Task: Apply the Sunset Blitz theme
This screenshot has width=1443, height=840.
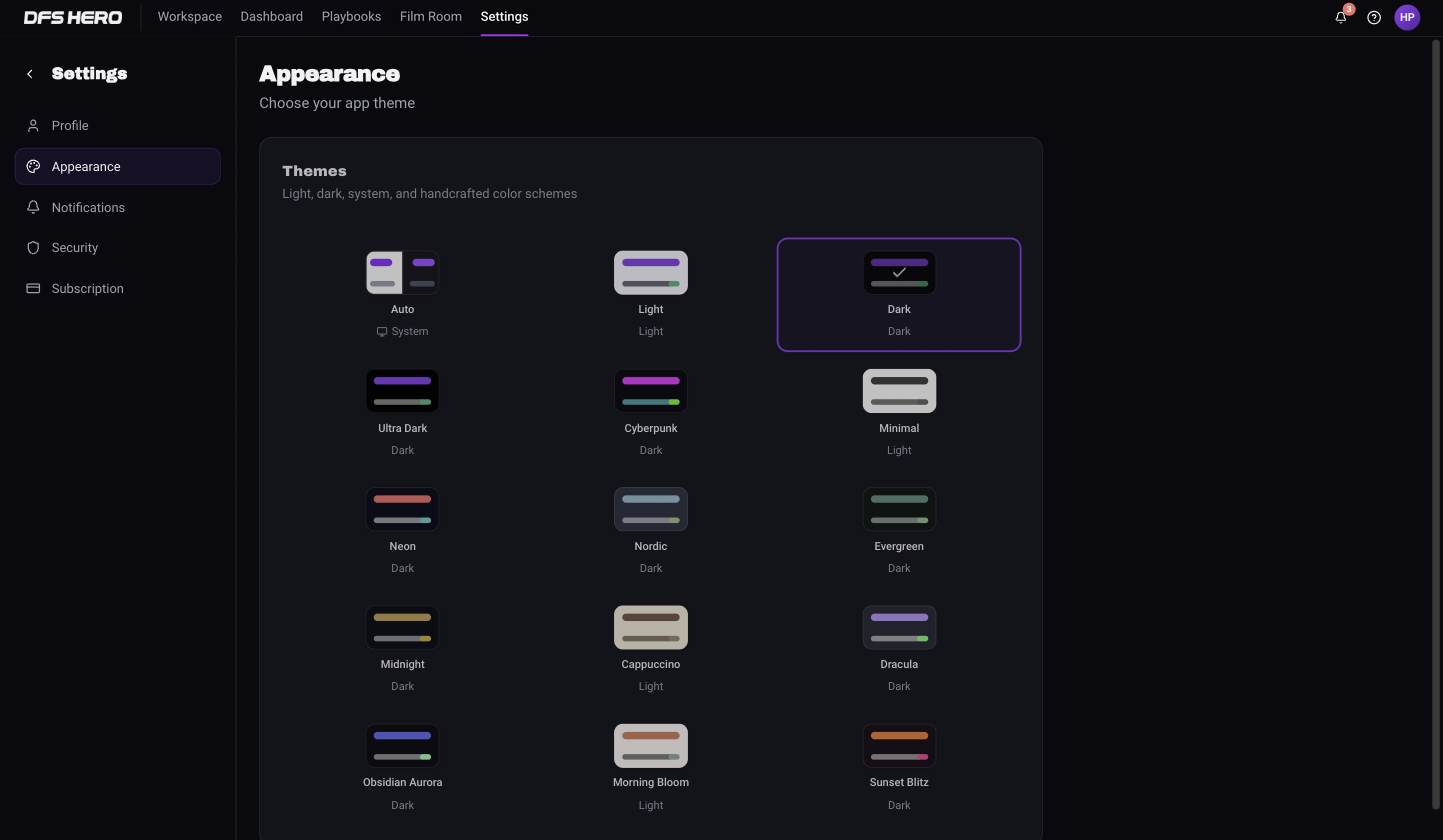Action: [x=899, y=768]
